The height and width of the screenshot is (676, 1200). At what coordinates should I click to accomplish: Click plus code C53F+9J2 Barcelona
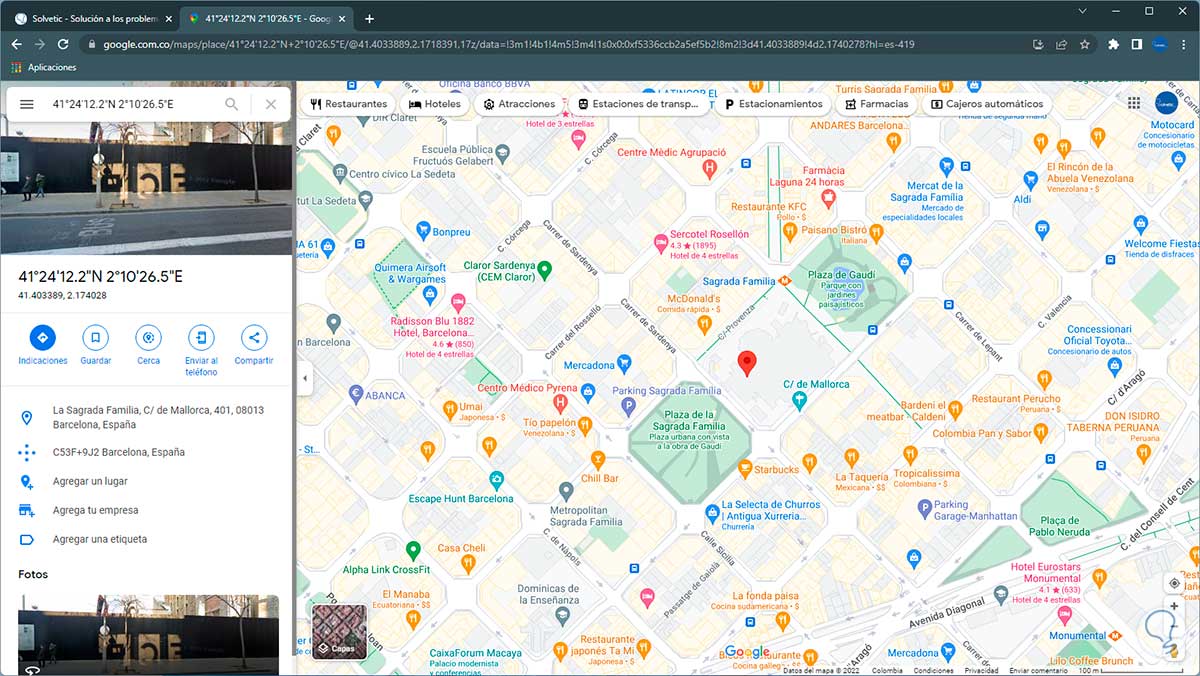pos(147,452)
